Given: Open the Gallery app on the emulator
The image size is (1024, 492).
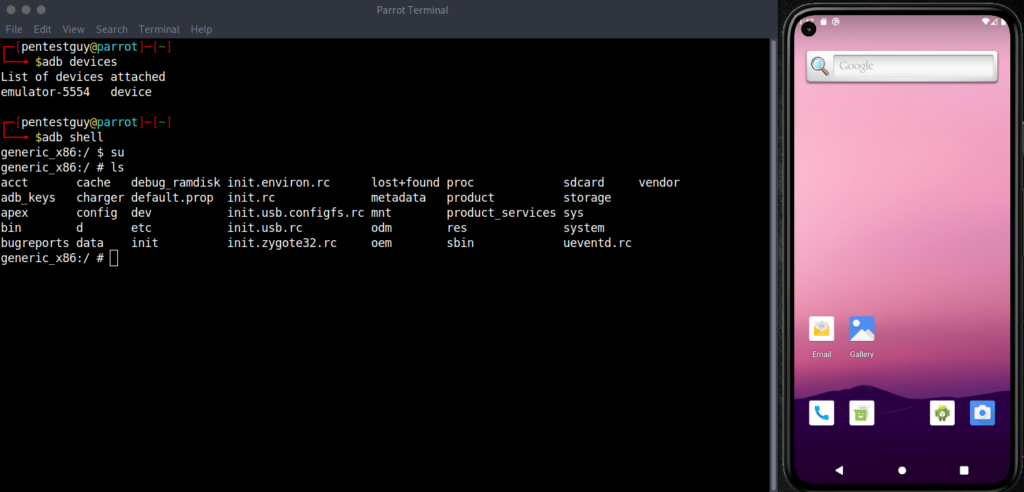Looking at the screenshot, I should (861, 329).
